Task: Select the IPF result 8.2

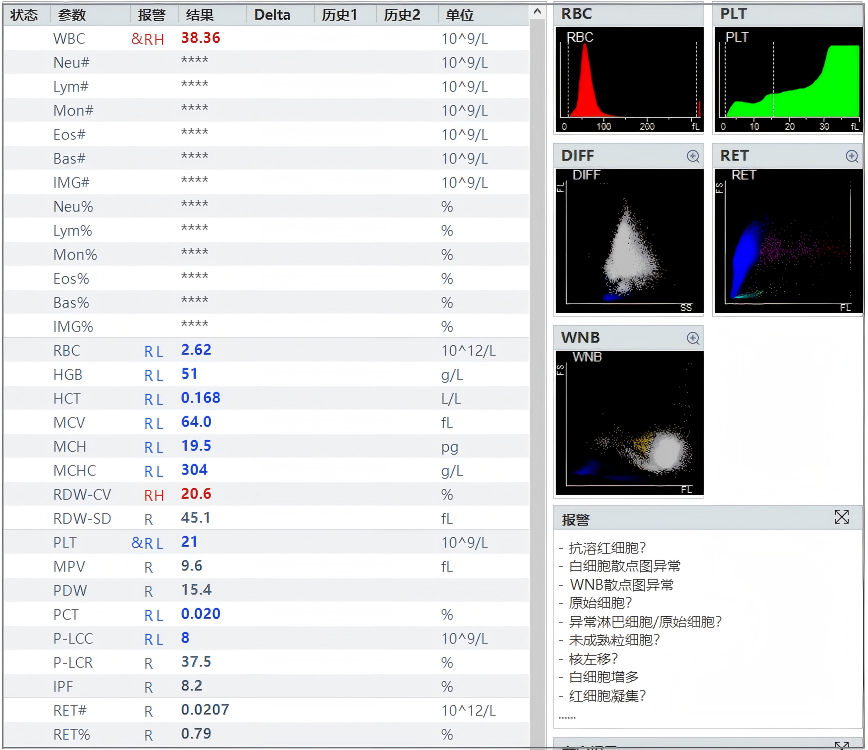Action: pos(192,686)
